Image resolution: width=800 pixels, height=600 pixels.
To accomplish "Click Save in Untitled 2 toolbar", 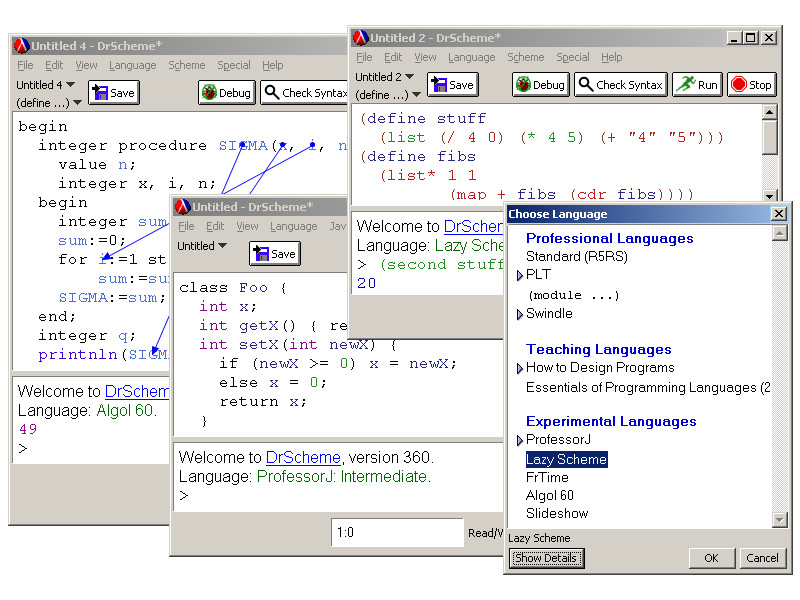I will (x=452, y=85).
